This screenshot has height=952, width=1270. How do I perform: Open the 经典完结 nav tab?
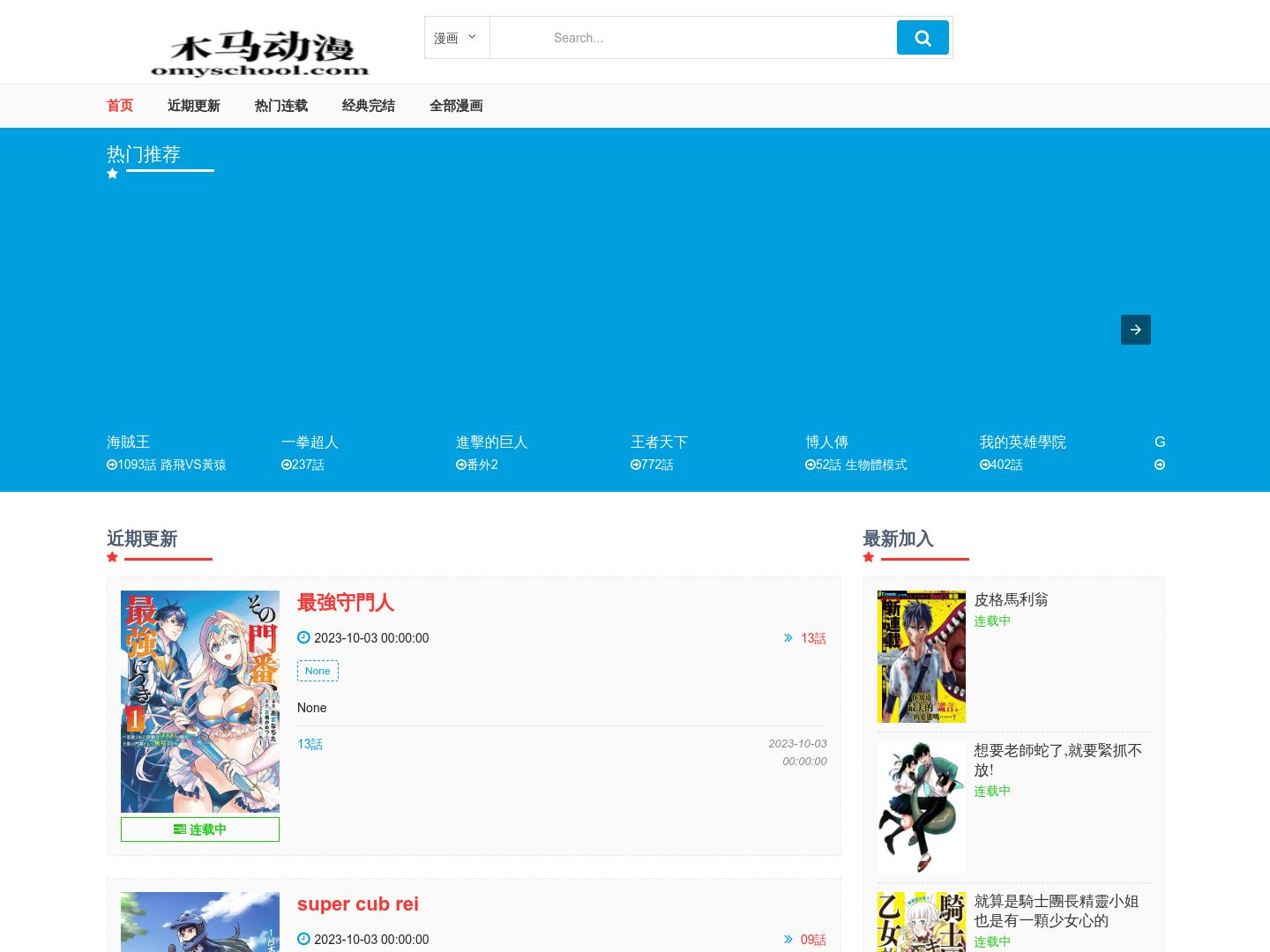click(369, 106)
